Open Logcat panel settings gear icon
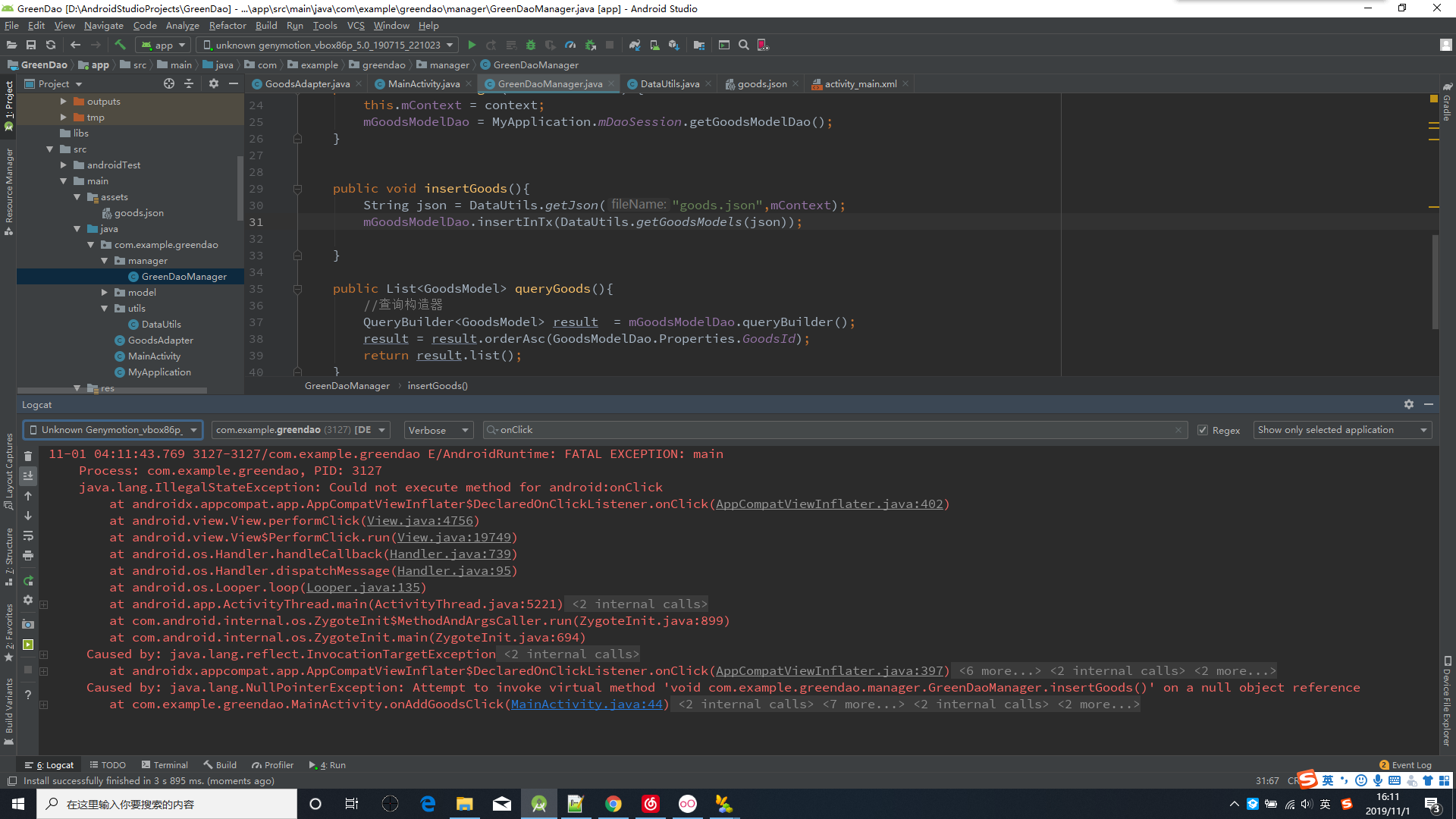Screen dimensions: 1456x819 tap(1409, 404)
